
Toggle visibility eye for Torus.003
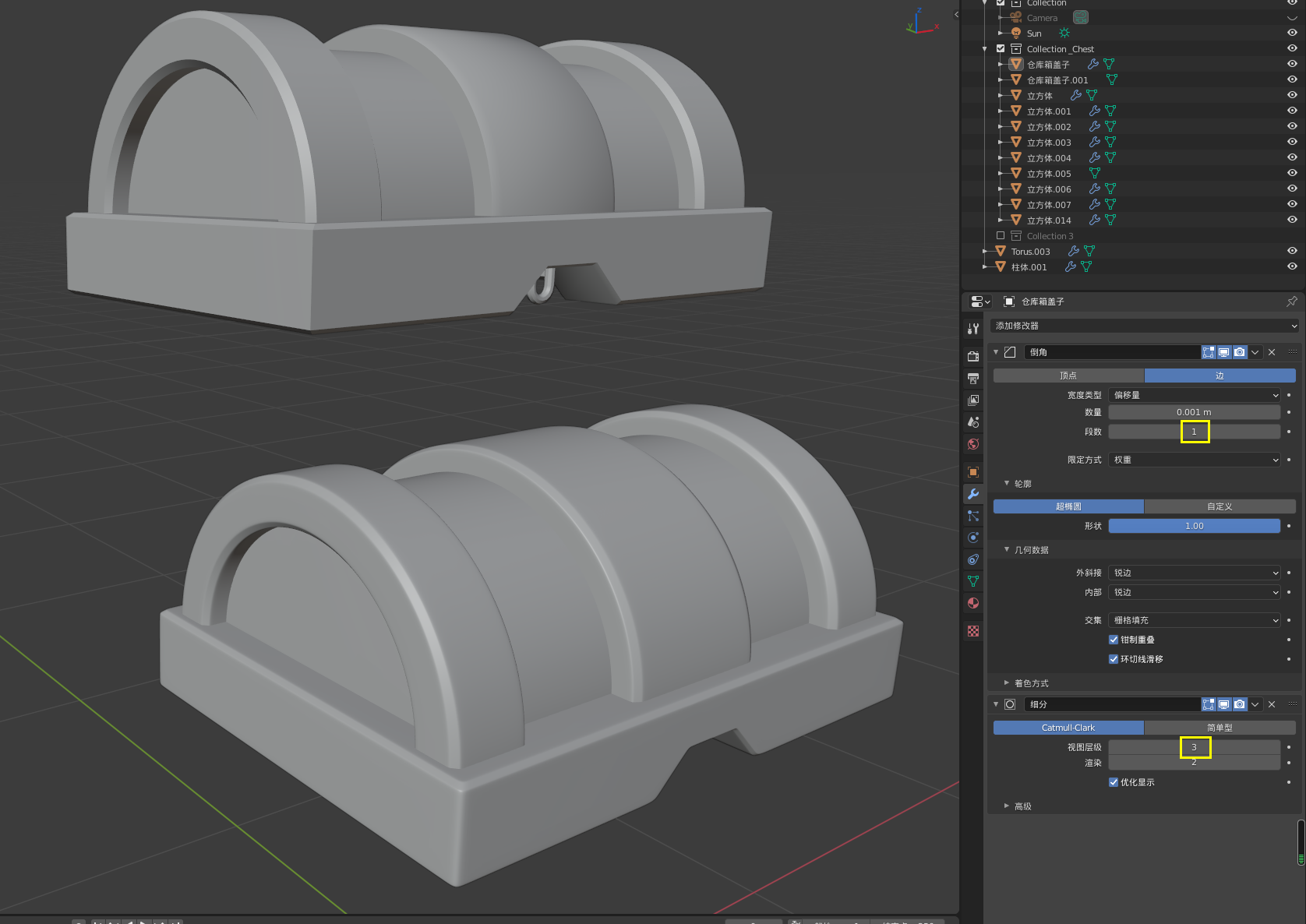point(1292,251)
